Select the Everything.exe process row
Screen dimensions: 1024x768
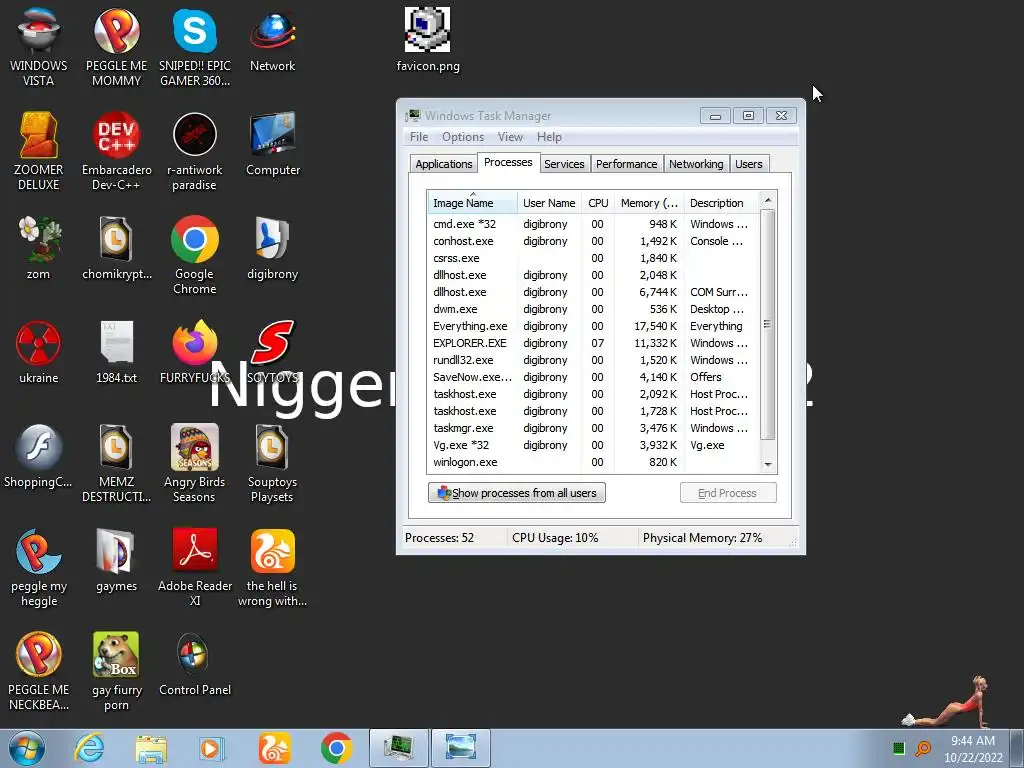594,326
